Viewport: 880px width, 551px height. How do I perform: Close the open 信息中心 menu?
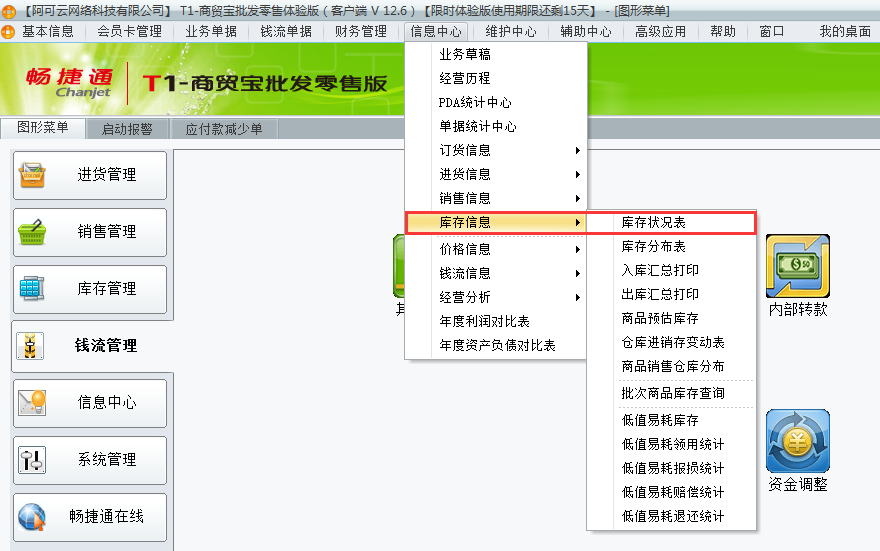click(436, 31)
